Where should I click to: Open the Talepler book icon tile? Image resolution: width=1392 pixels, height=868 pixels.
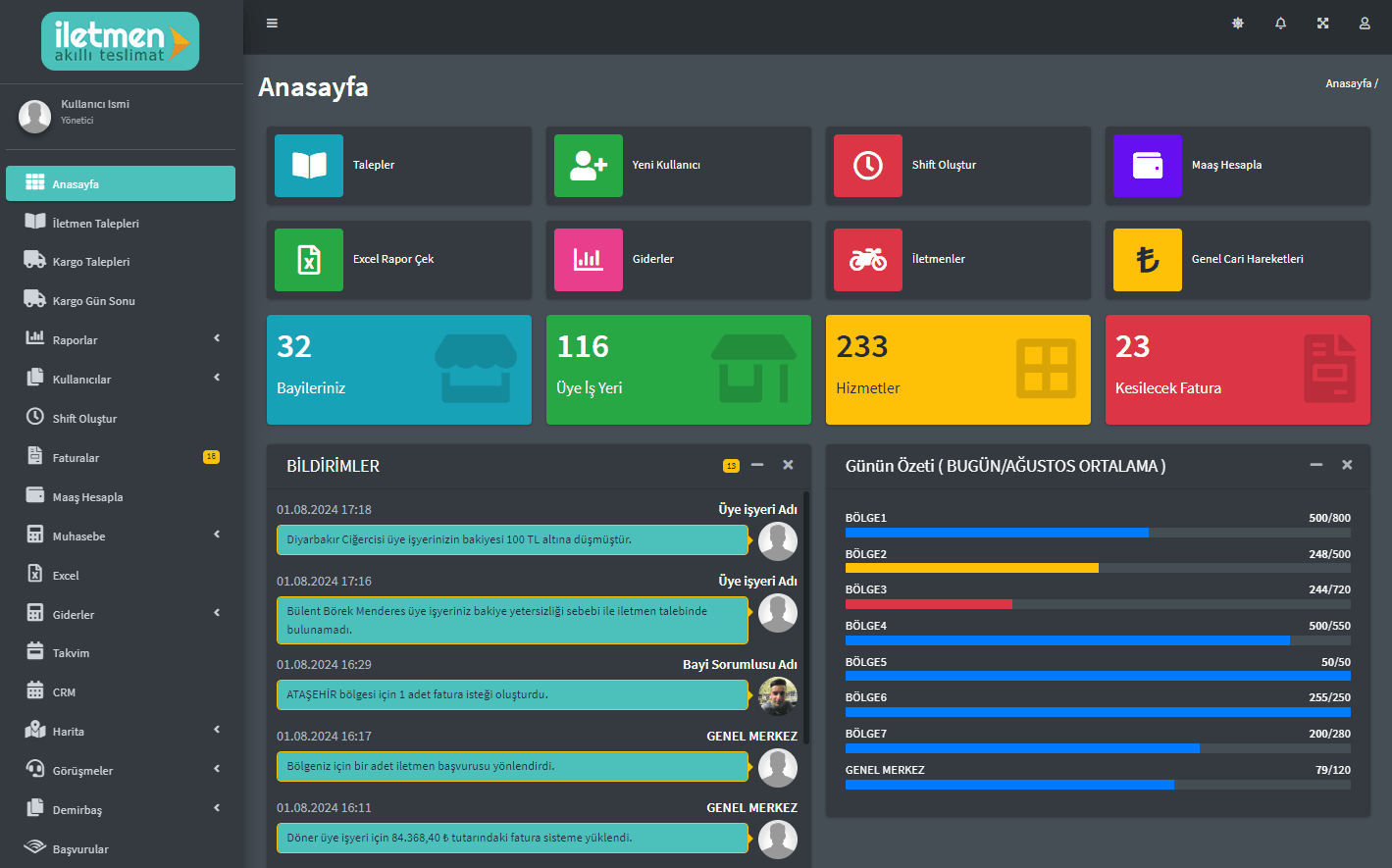coord(309,166)
